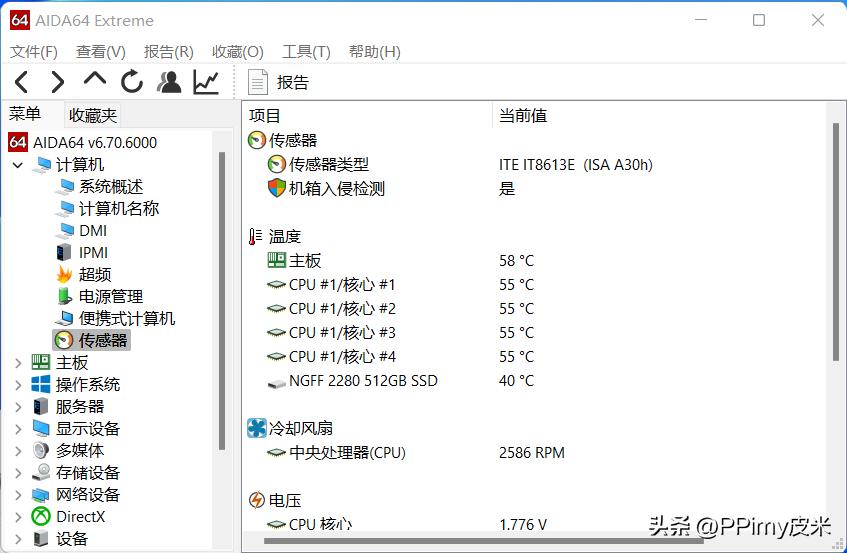Select 计算机名称 in the tree

pyautogui.click(x=119, y=208)
